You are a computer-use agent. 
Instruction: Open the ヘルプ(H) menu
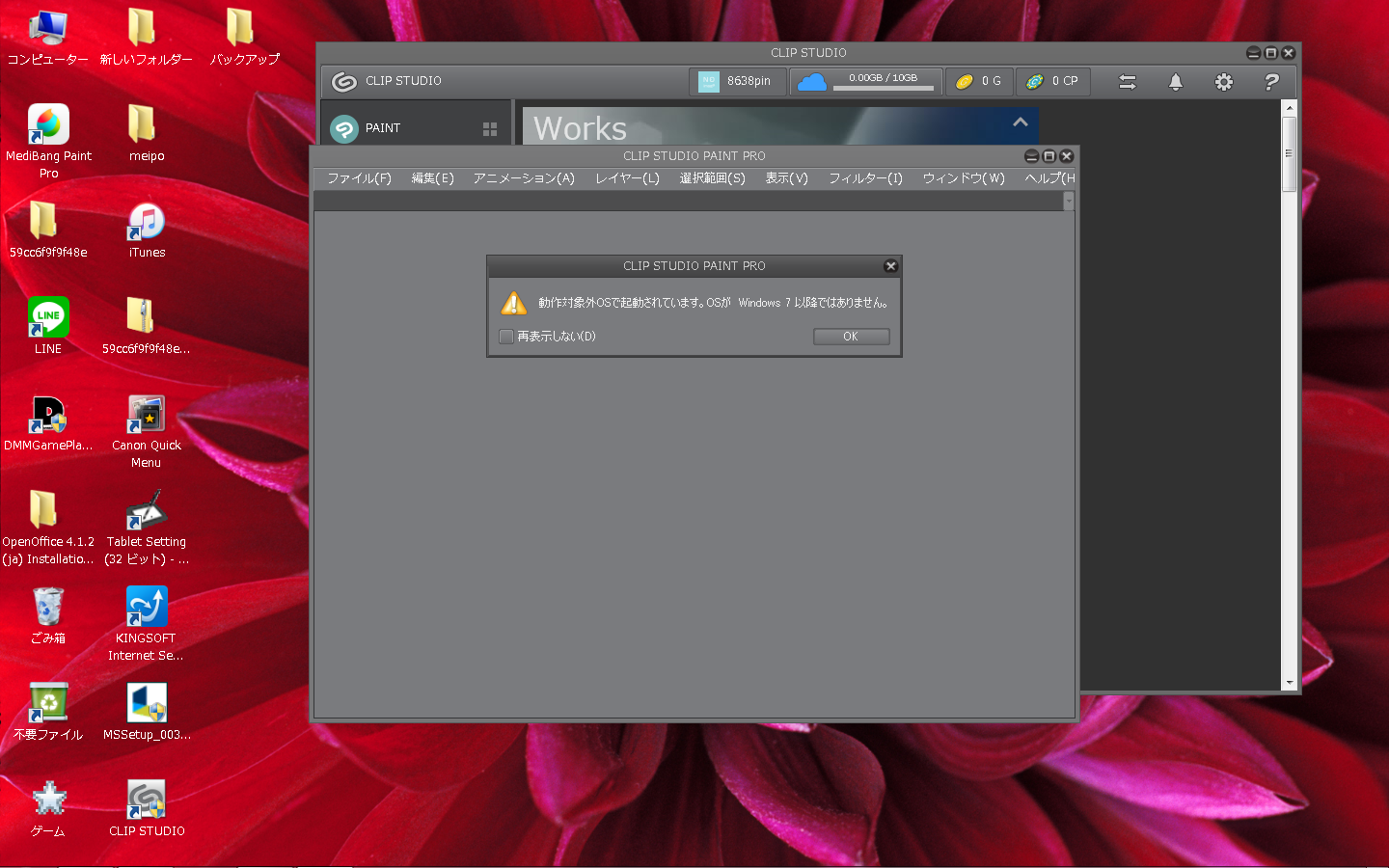point(1049,178)
